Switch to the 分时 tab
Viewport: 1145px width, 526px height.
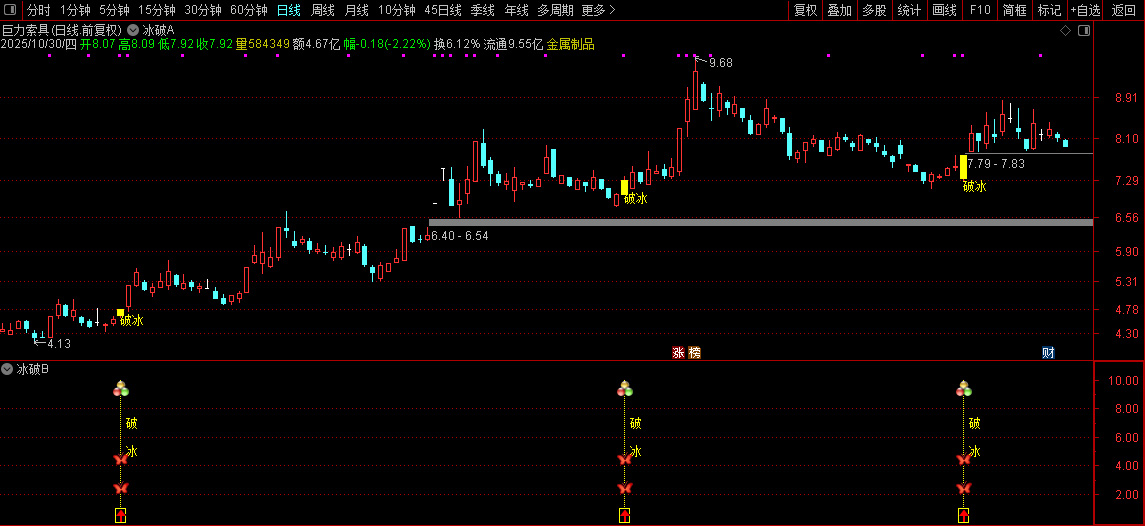39,10
